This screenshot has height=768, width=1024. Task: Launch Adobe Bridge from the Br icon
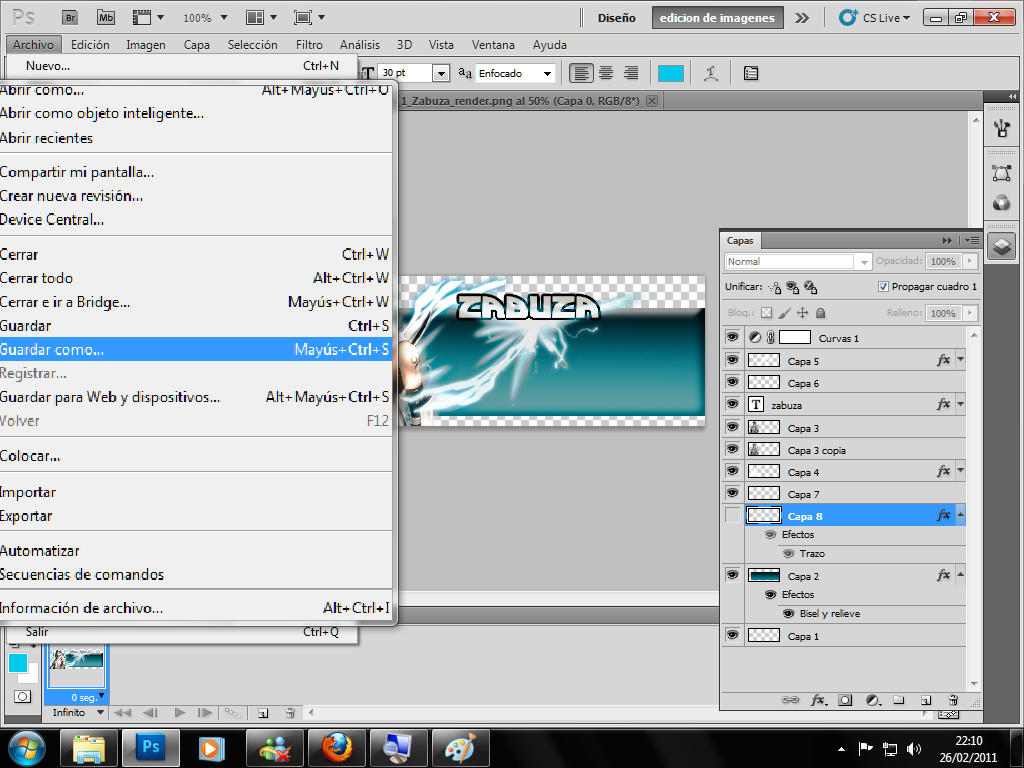70,18
